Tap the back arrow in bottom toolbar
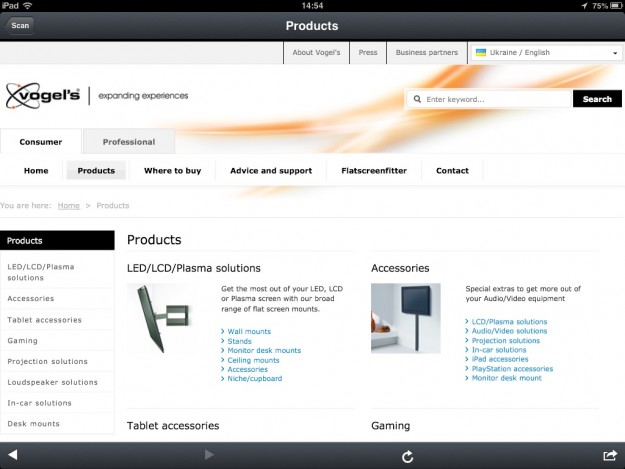The height and width of the screenshot is (469, 625). point(13,456)
